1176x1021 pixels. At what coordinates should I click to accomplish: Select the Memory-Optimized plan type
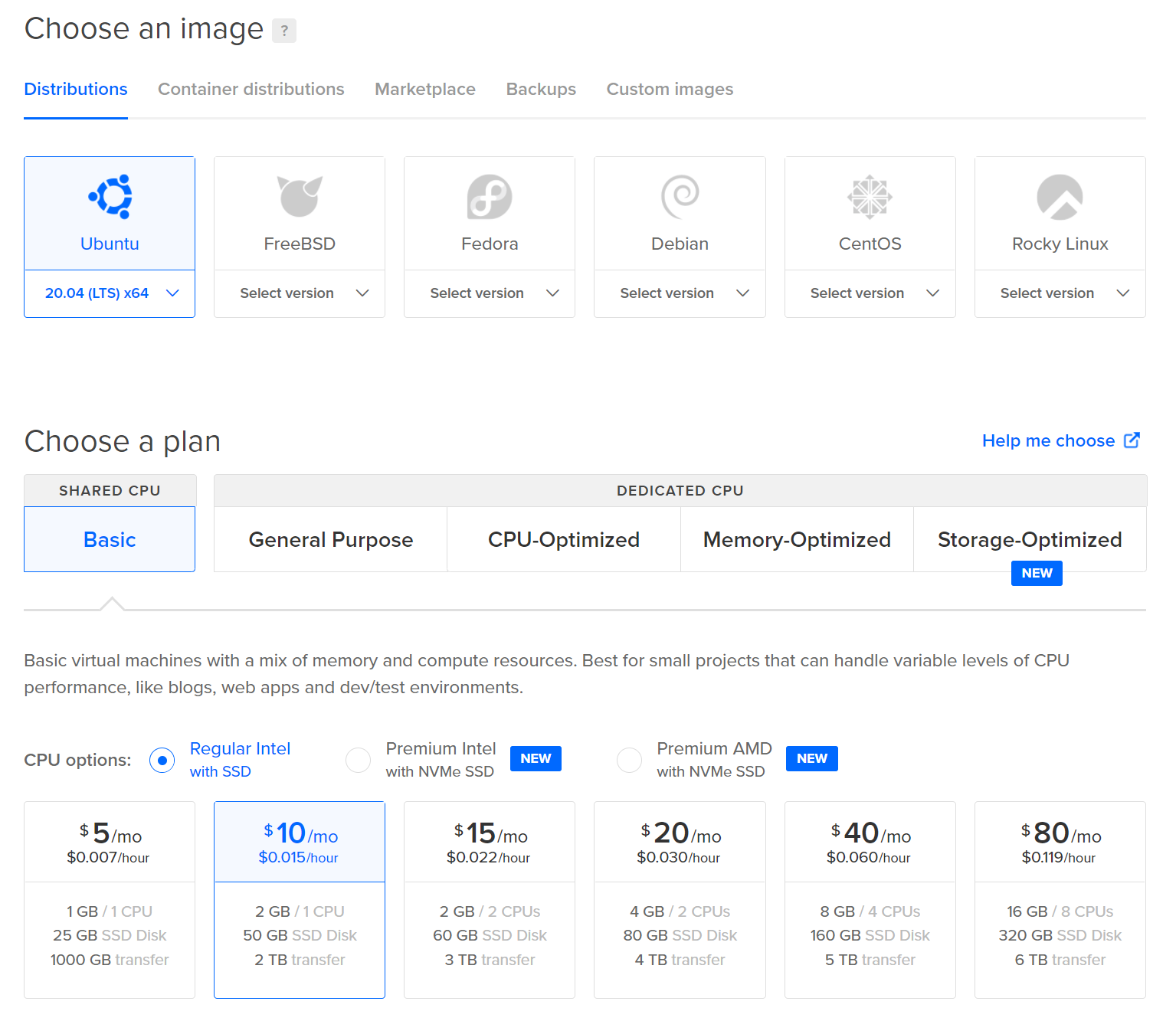[797, 539]
